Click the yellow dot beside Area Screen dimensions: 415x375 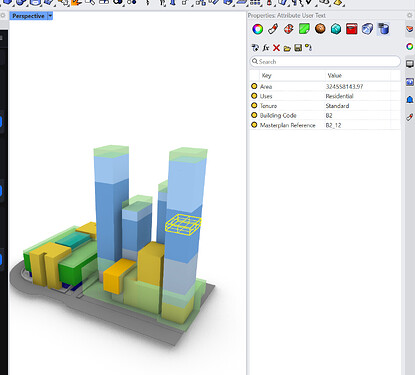coord(254,86)
